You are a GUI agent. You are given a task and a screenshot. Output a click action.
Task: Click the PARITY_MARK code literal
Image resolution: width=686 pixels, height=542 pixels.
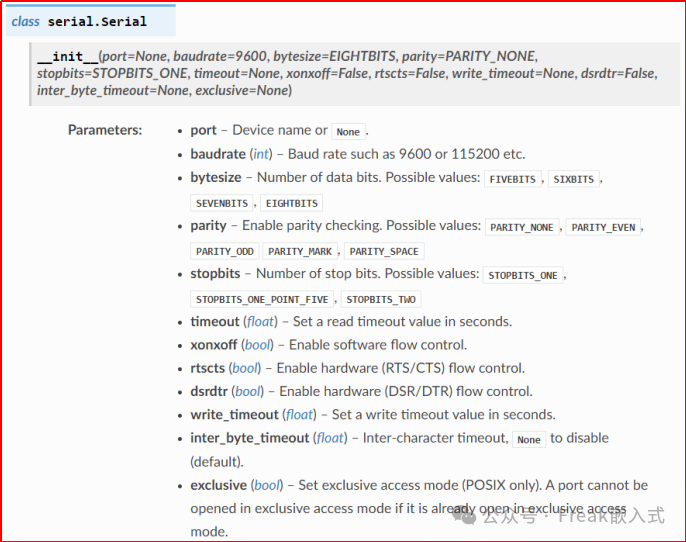pos(300,251)
